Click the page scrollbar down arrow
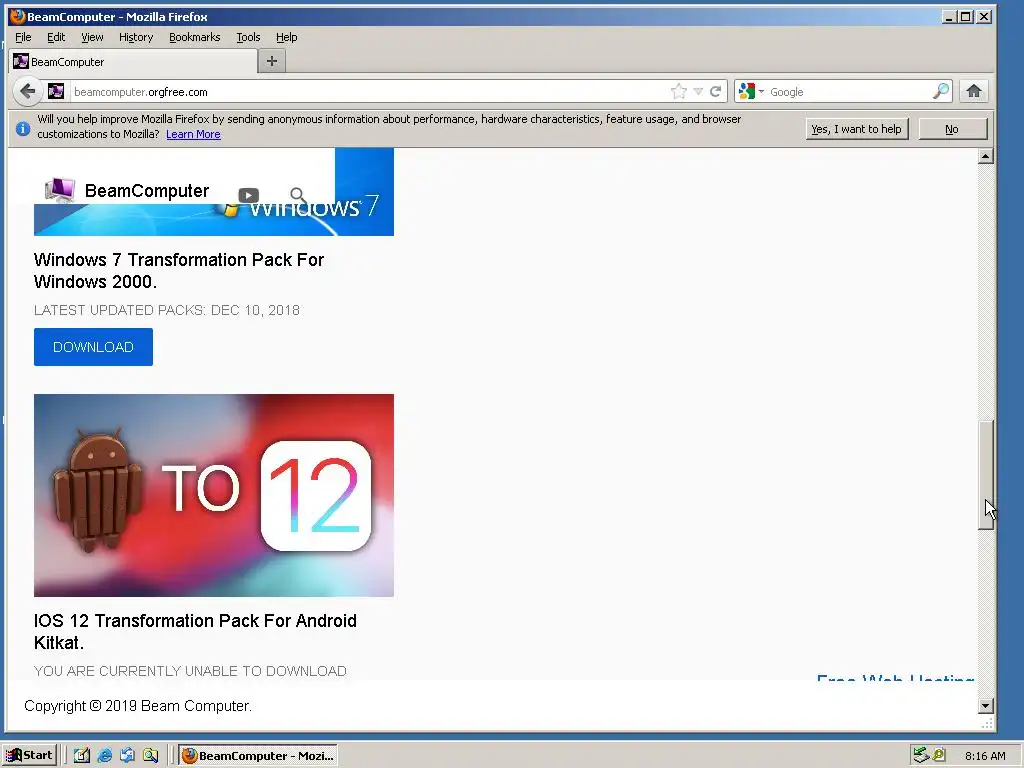 tap(985, 705)
